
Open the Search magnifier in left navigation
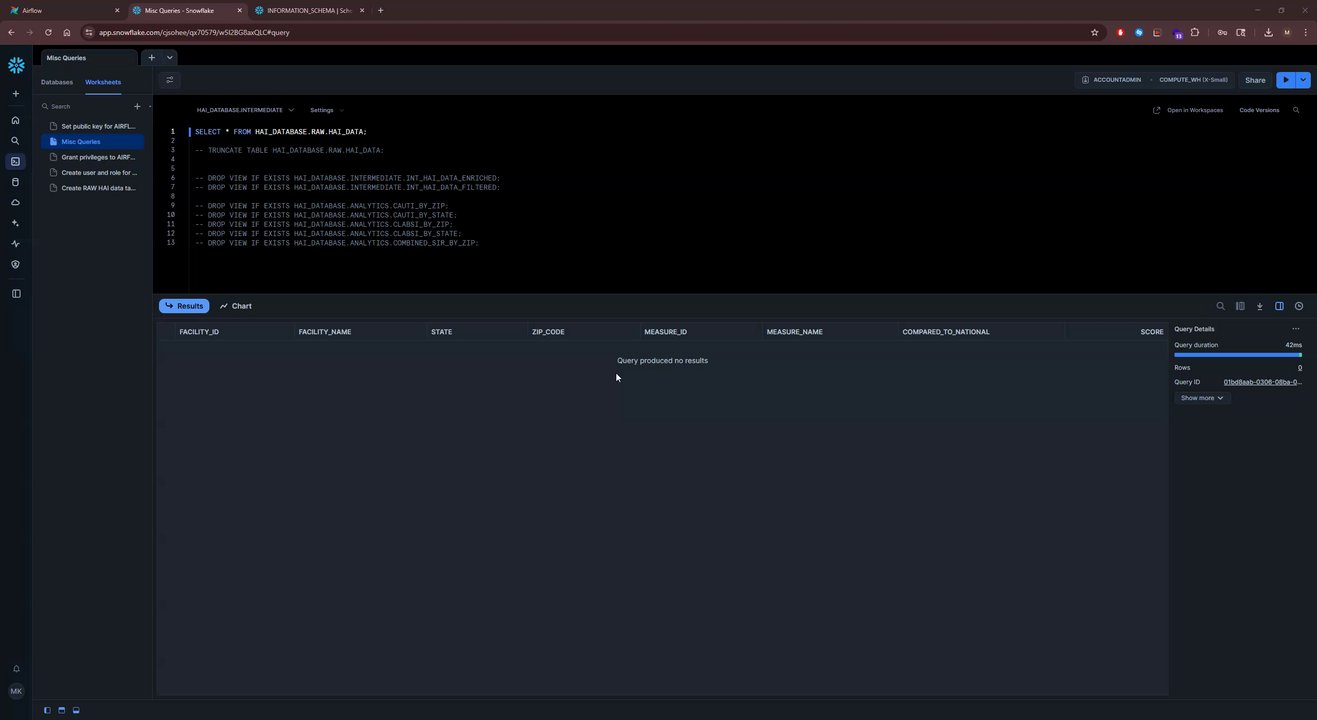point(15,141)
